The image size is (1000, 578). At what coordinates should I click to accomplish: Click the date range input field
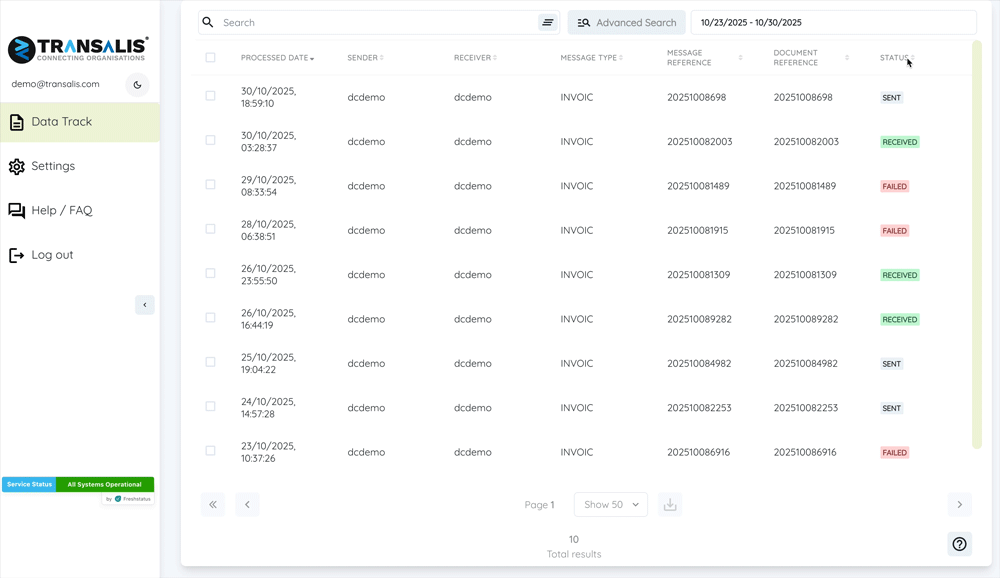pos(833,22)
